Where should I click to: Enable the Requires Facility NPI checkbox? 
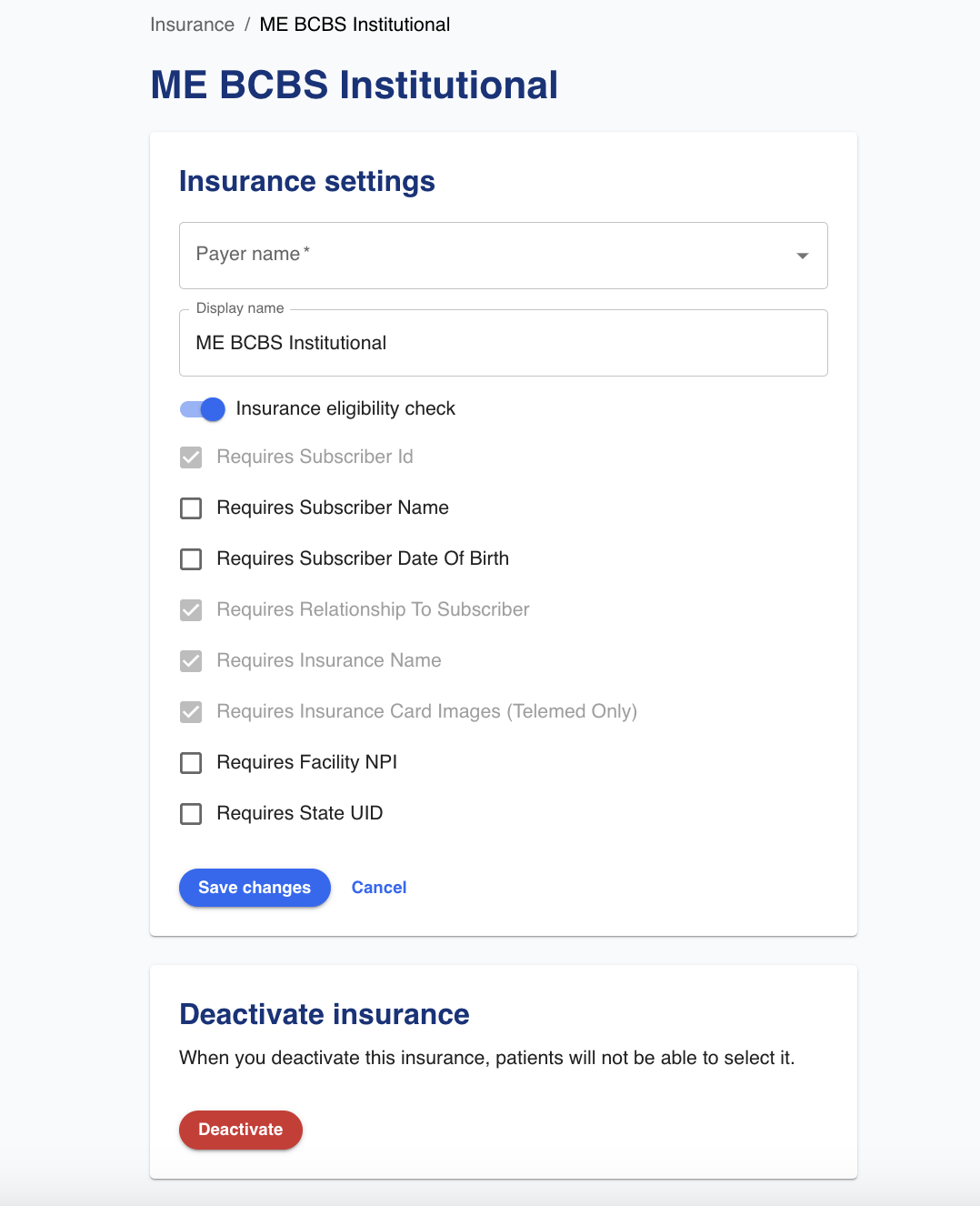click(x=191, y=763)
